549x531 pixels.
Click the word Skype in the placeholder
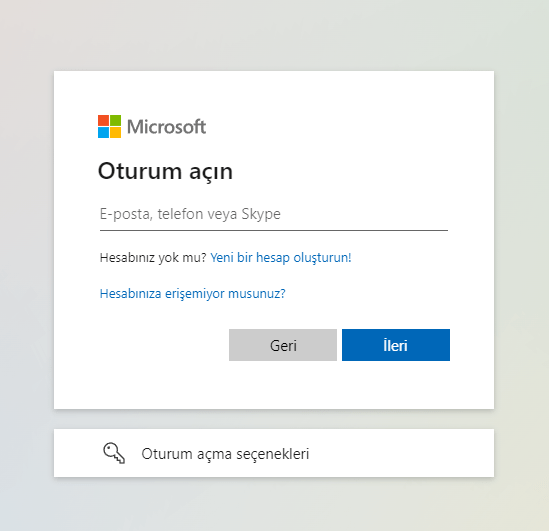pyautogui.click(x=261, y=214)
